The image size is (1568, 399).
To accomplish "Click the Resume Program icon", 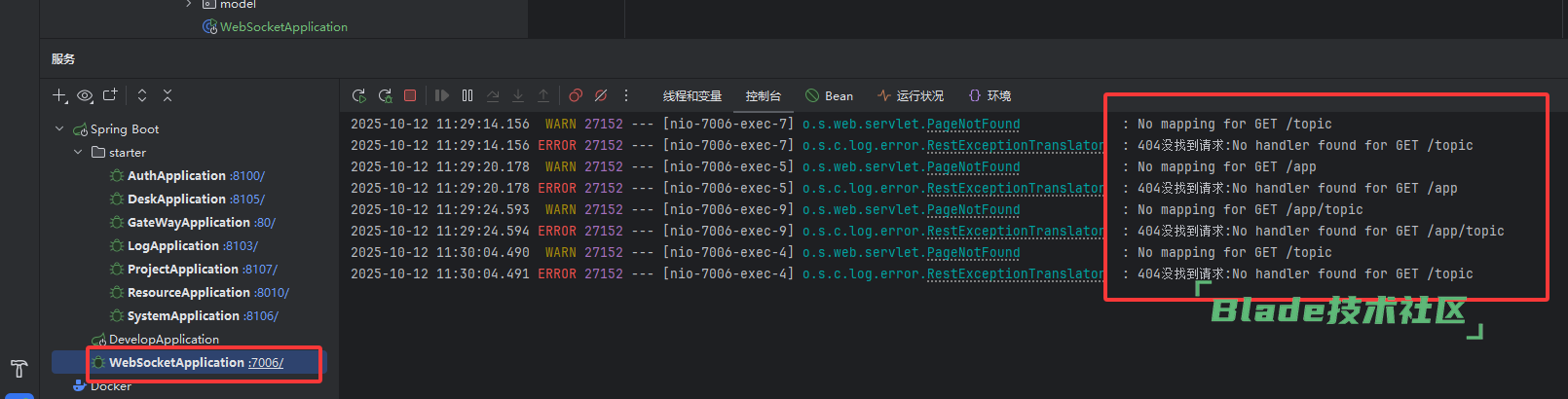I will point(442,95).
